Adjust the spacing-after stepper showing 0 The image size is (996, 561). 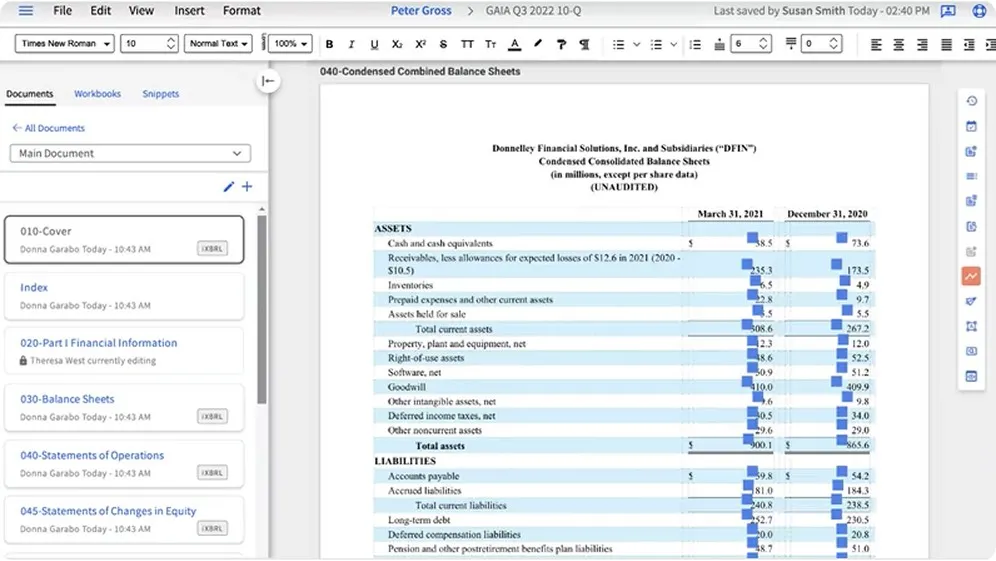(x=833, y=44)
